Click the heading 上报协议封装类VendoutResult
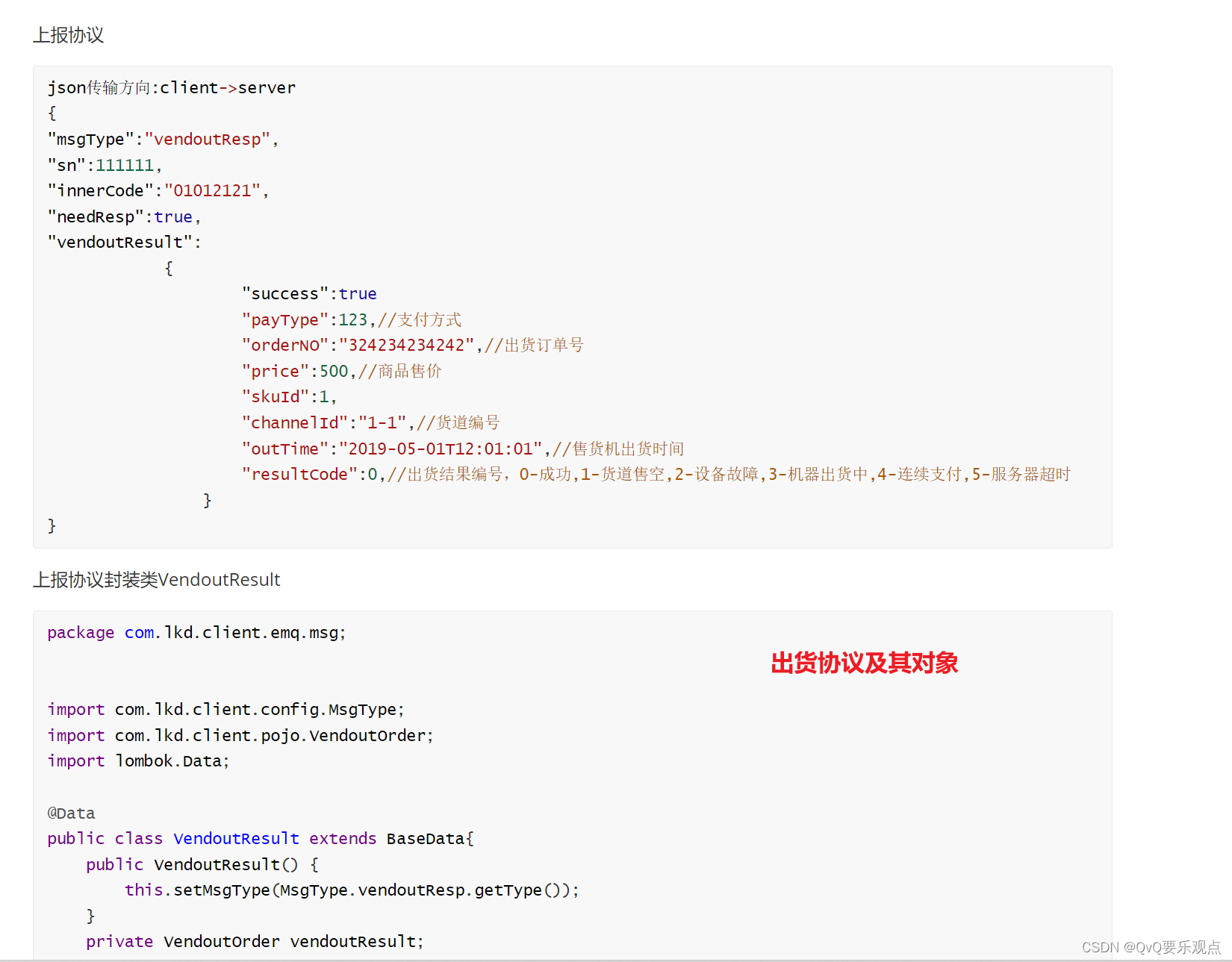The height and width of the screenshot is (962, 1232). (x=157, y=580)
